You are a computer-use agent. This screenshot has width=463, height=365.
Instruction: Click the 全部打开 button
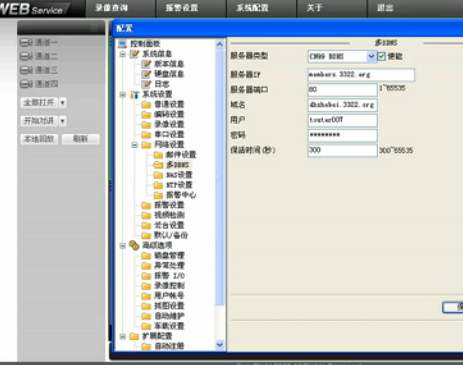(x=39, y=102)
